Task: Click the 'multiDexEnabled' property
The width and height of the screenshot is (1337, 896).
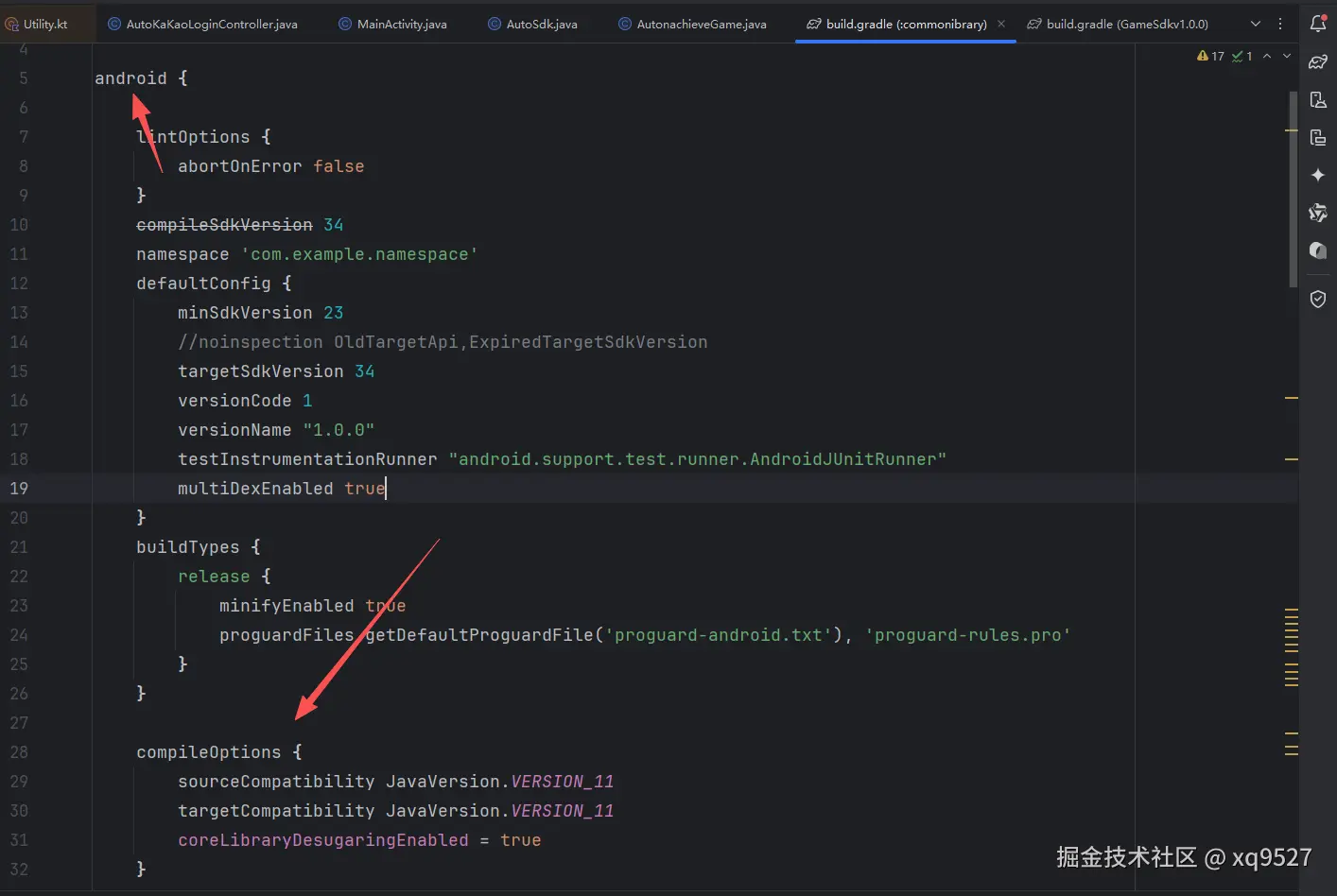Action: (x=255, y=489)
